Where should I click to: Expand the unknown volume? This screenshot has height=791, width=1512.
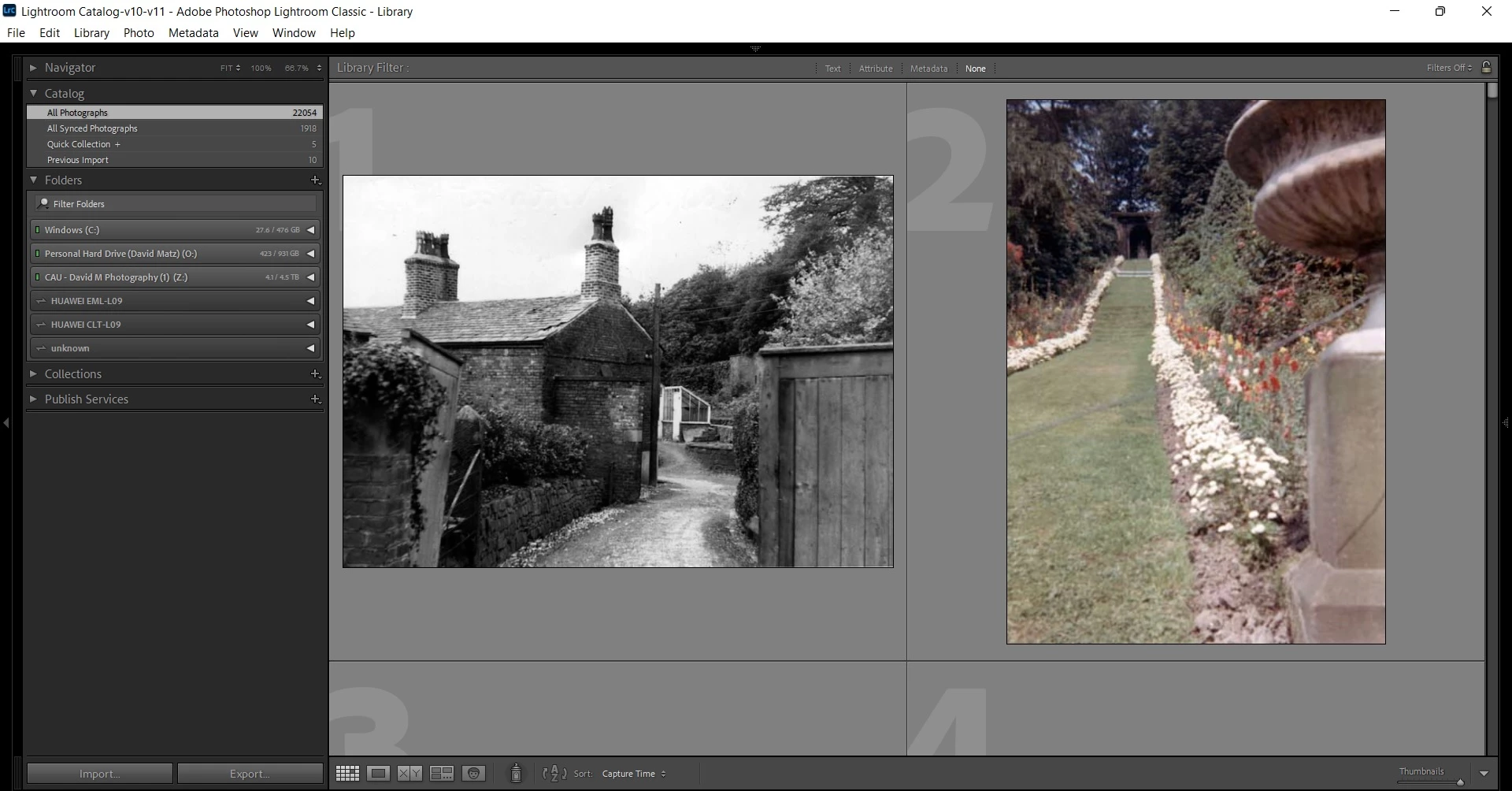coord(310,348)
